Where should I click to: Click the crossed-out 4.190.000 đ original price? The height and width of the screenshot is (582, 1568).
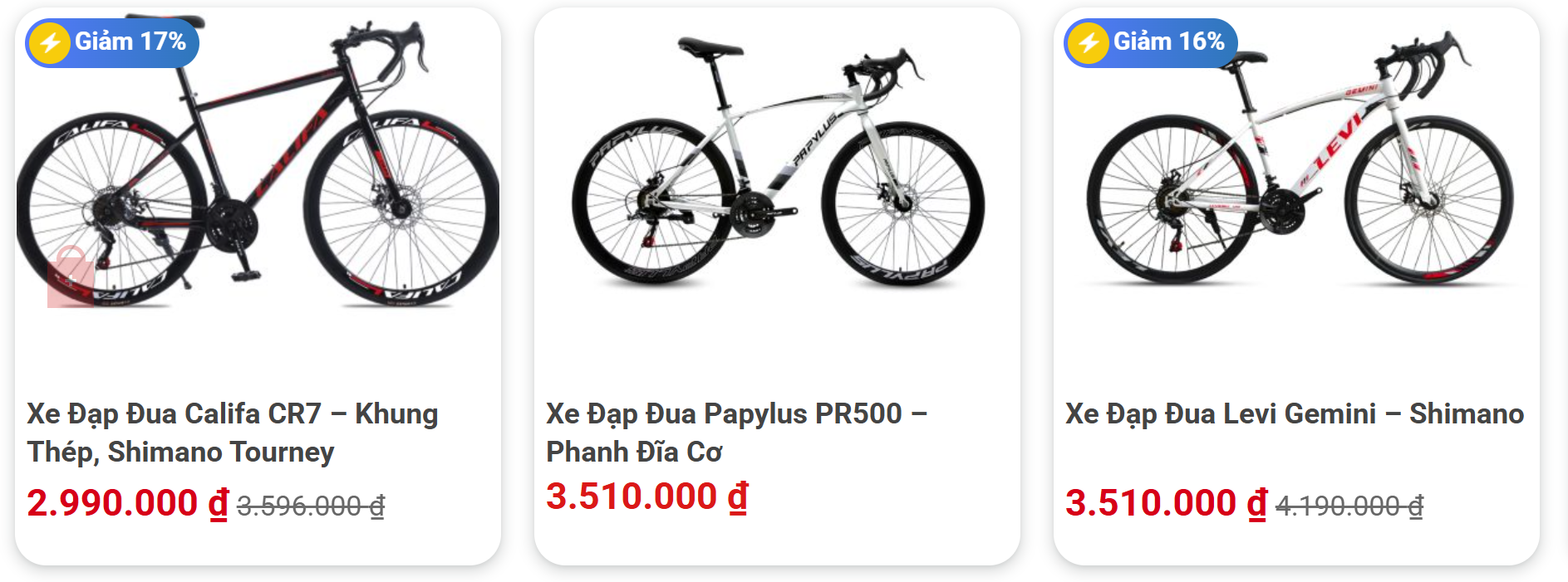[1349, 506]
